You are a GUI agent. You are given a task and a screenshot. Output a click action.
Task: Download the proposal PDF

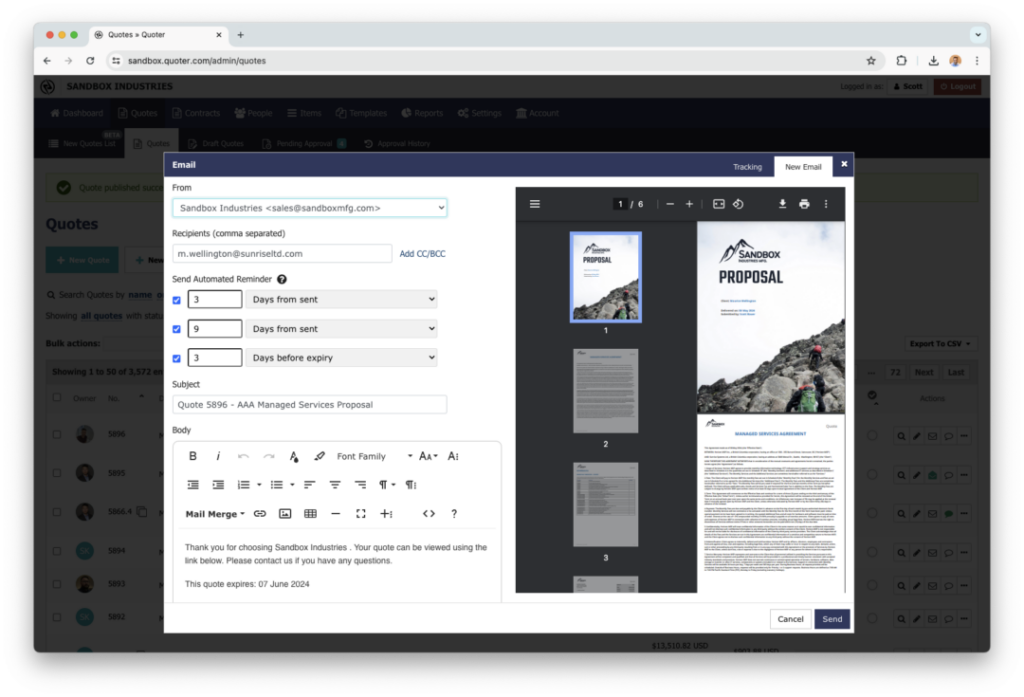(782, 204)
